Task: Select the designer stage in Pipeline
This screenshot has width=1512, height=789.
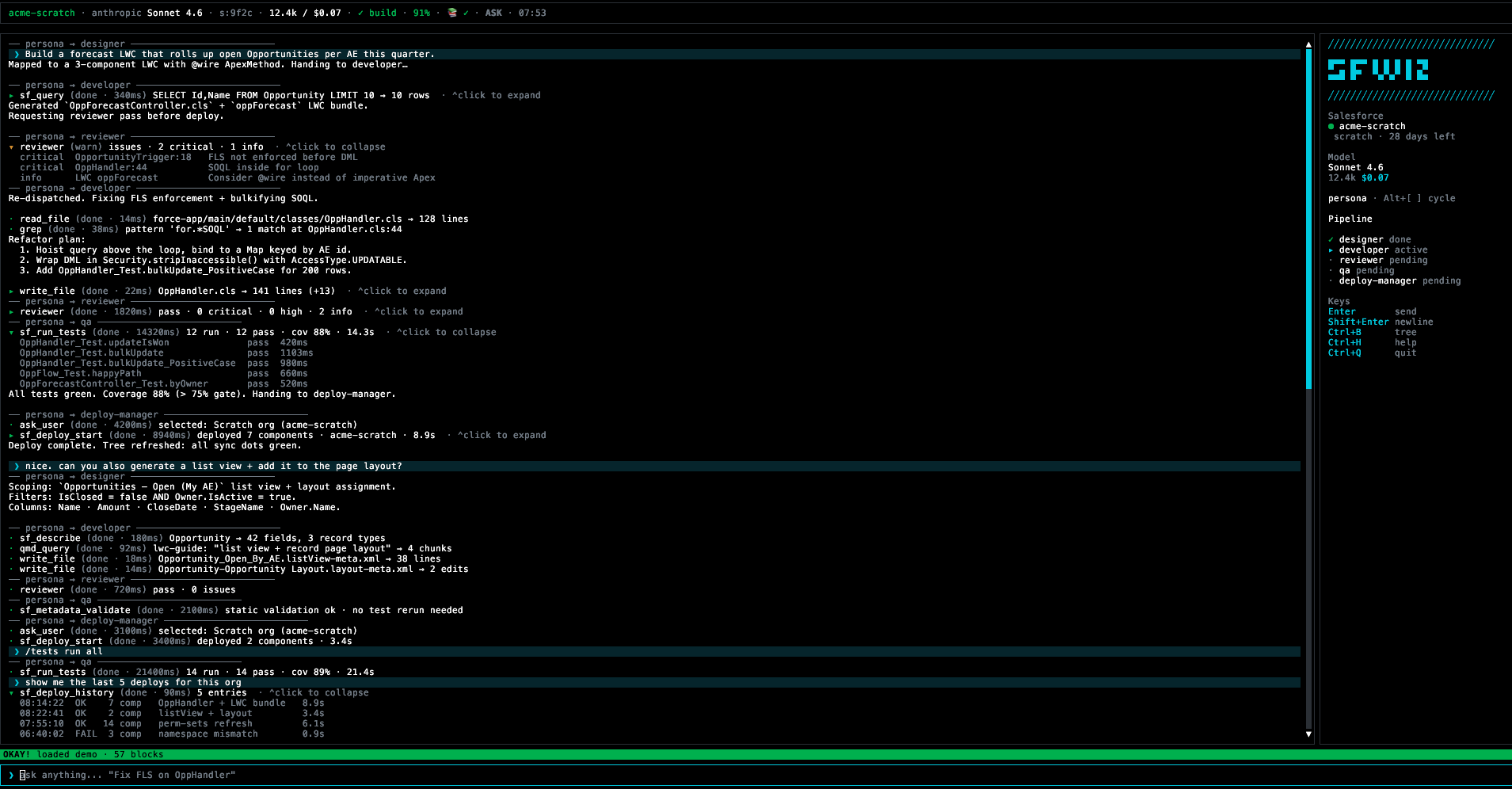Action: click(1369, 239)
